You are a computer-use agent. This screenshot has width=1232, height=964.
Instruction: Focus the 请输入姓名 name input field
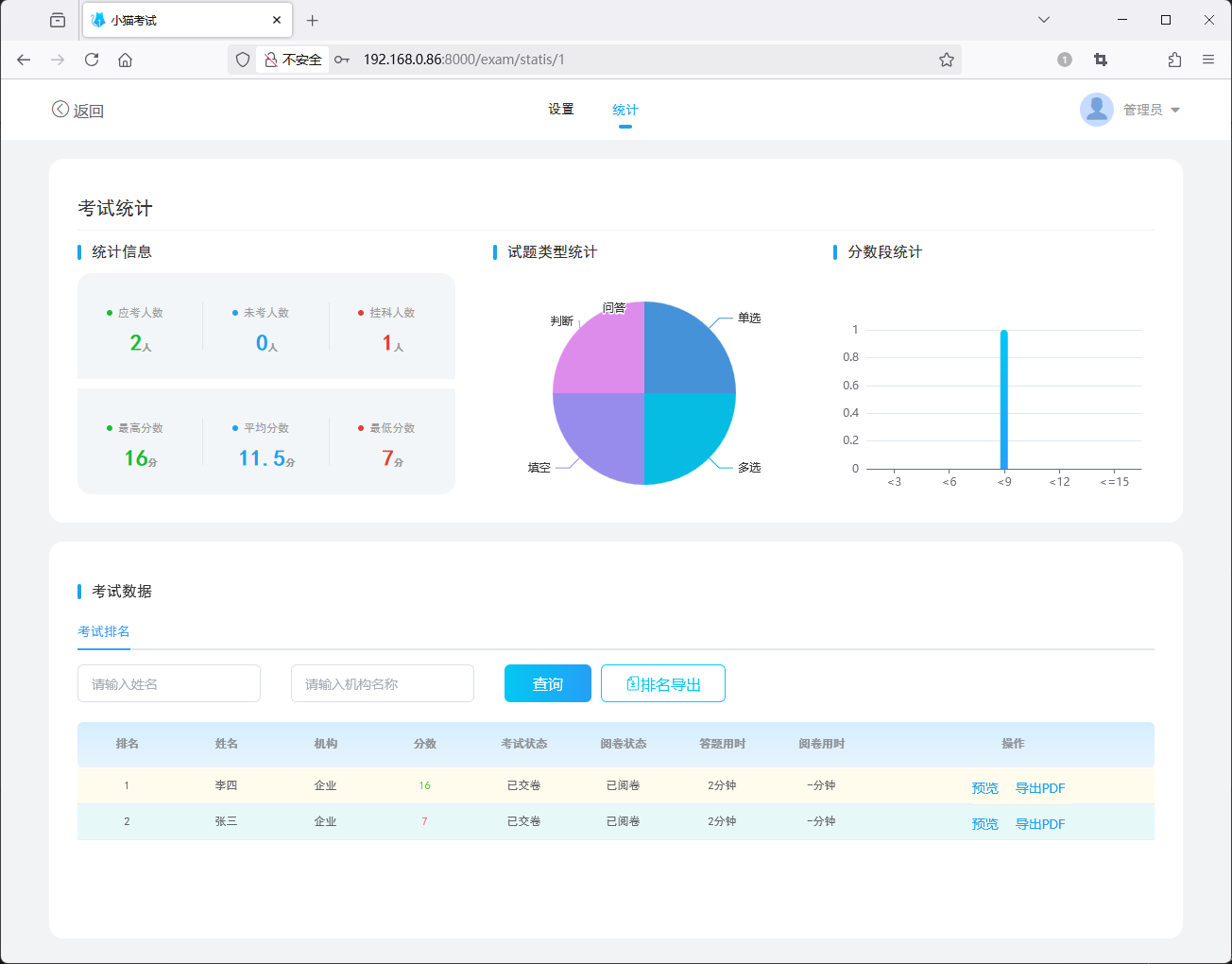169,683
